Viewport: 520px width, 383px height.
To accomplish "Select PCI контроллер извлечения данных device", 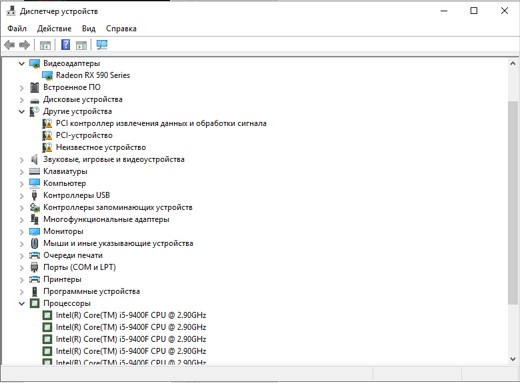I will (x=161, y=123).
